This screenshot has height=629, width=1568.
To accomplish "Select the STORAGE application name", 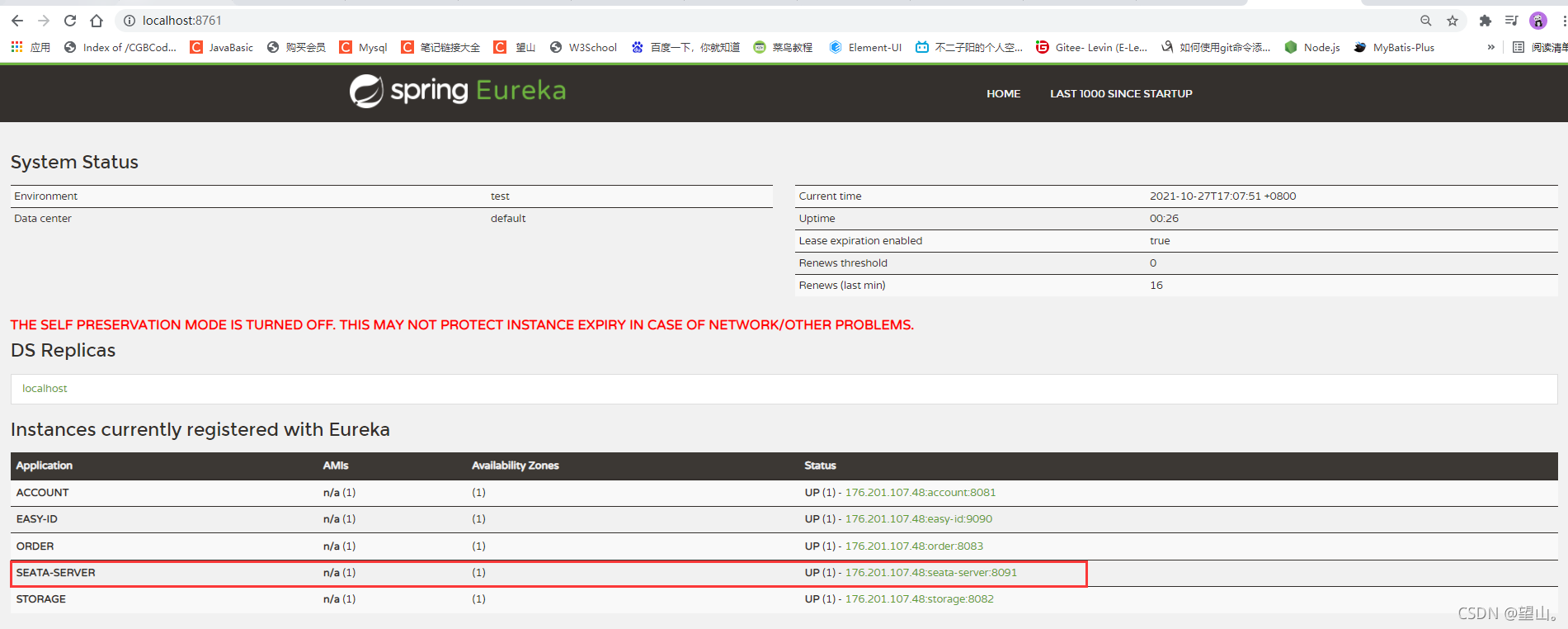I will point(41,599).
